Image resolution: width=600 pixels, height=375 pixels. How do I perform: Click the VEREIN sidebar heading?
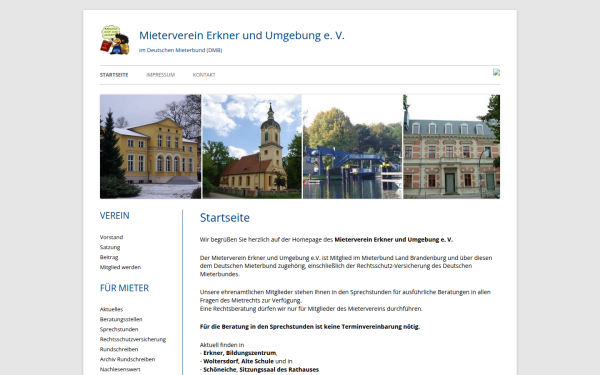pos(114,216)
